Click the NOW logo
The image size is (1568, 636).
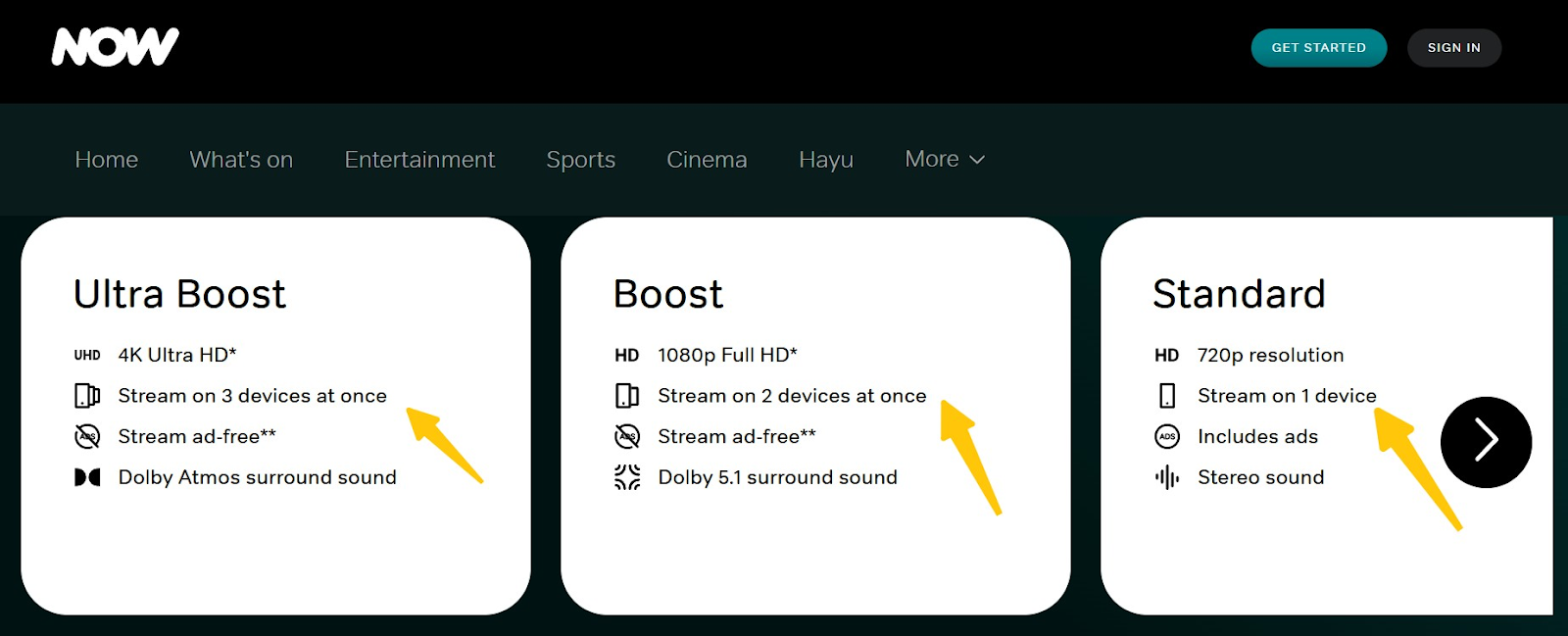(x=115, y=47)
